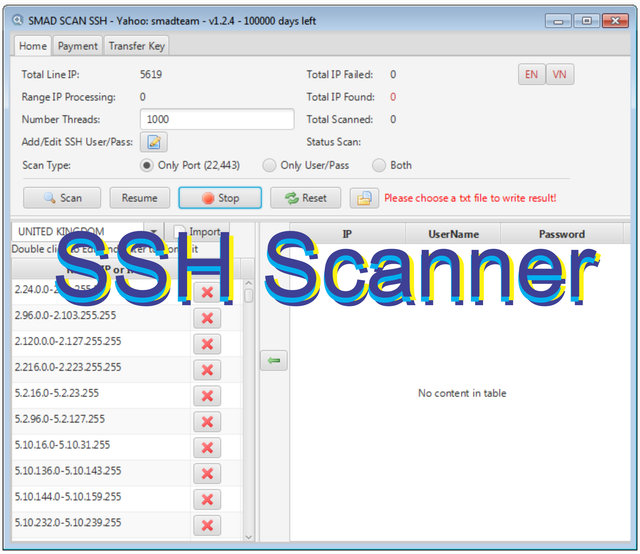This screenshot has height=554, width=640.
Task: Select the 5.2.96.0-5.2.127.255 row text
Action: coord(60,419)
